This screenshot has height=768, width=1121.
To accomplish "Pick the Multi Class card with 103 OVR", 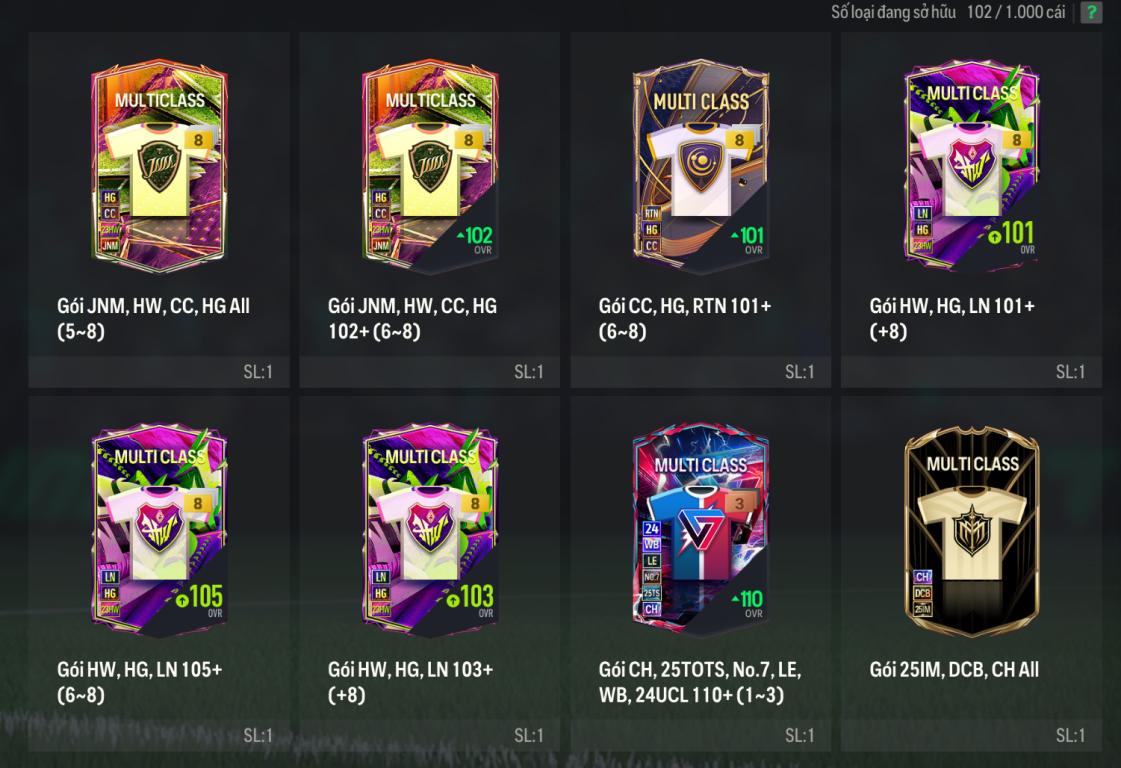I will [430, 529].
